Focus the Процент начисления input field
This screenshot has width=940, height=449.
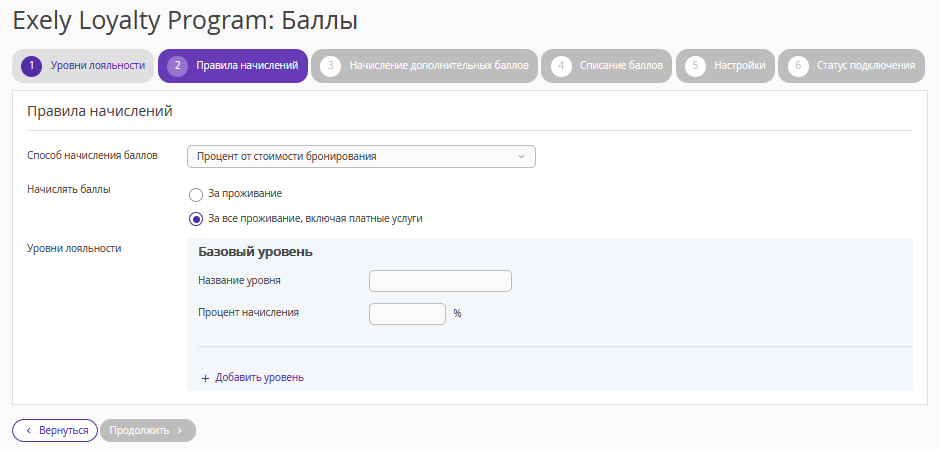[407, 314]
